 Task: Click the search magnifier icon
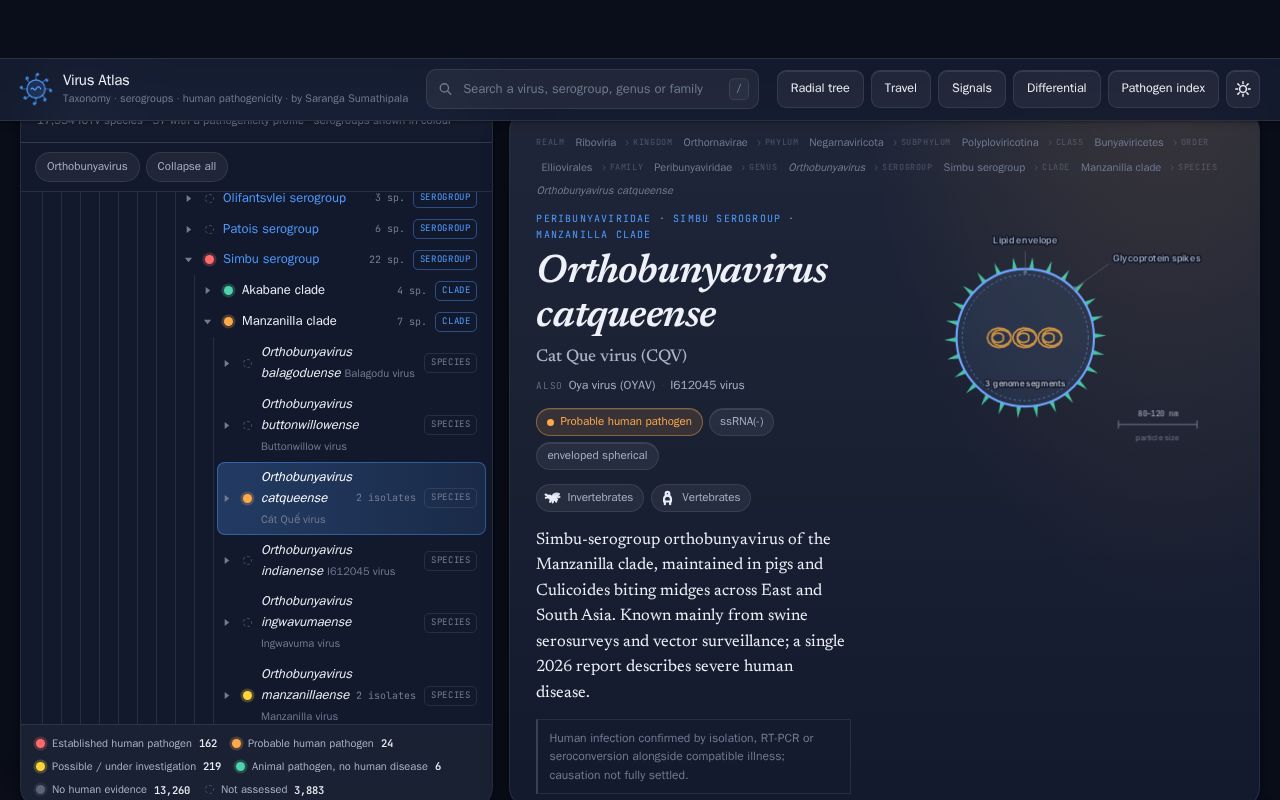coord(446,89)
